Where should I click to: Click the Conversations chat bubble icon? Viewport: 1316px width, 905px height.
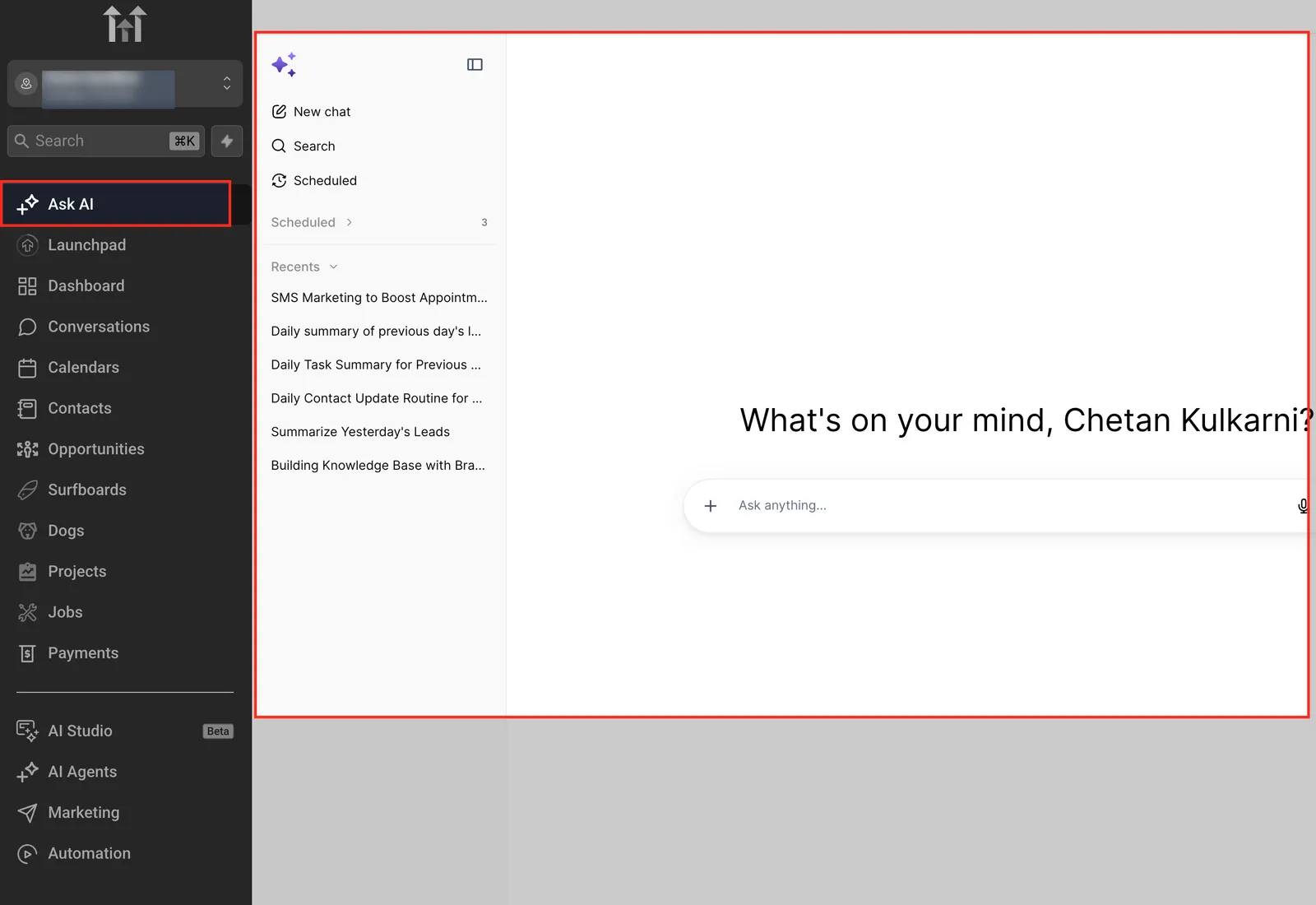tap(27, 327)
